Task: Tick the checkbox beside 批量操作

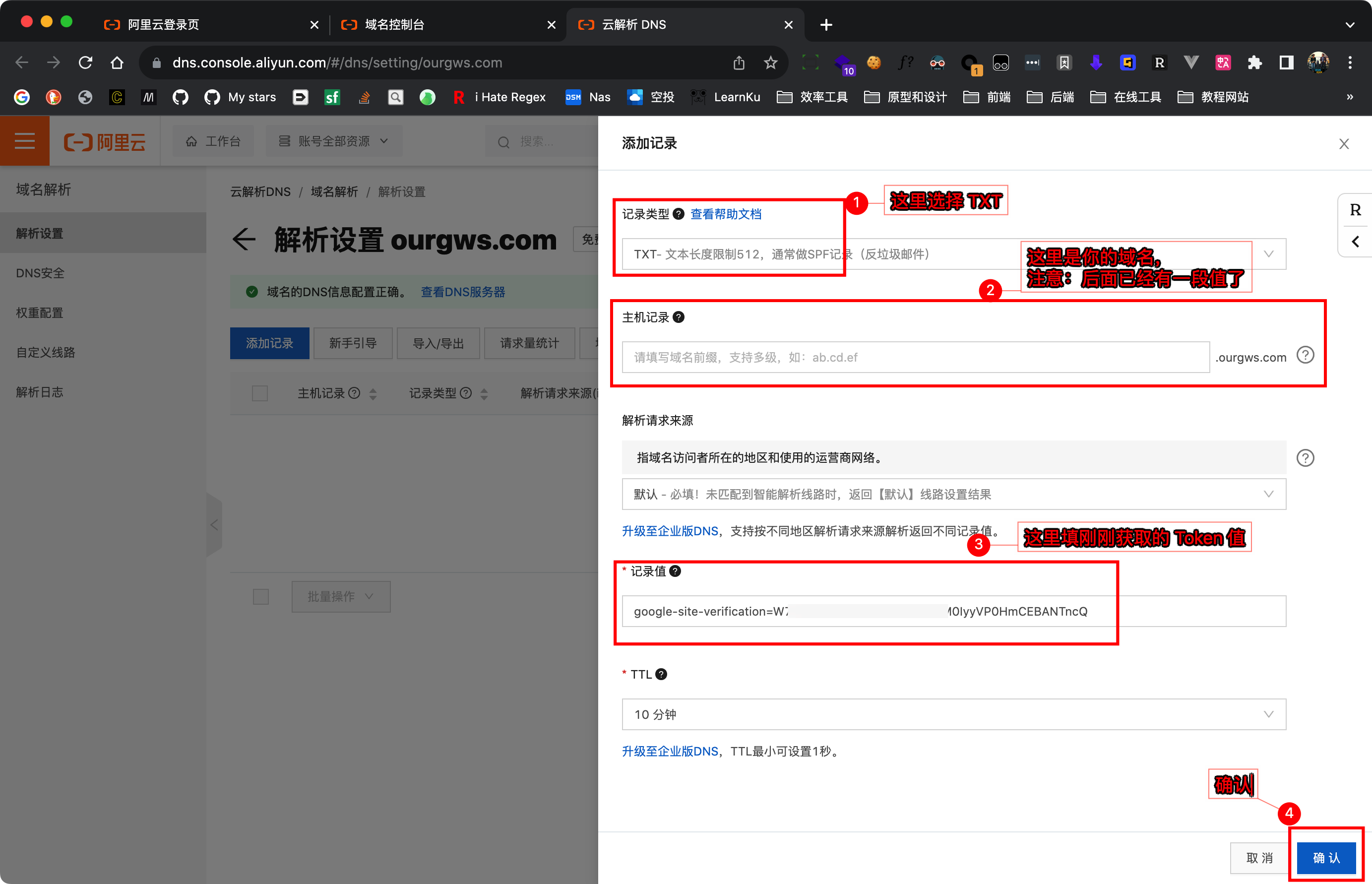Action: [261, 596]
